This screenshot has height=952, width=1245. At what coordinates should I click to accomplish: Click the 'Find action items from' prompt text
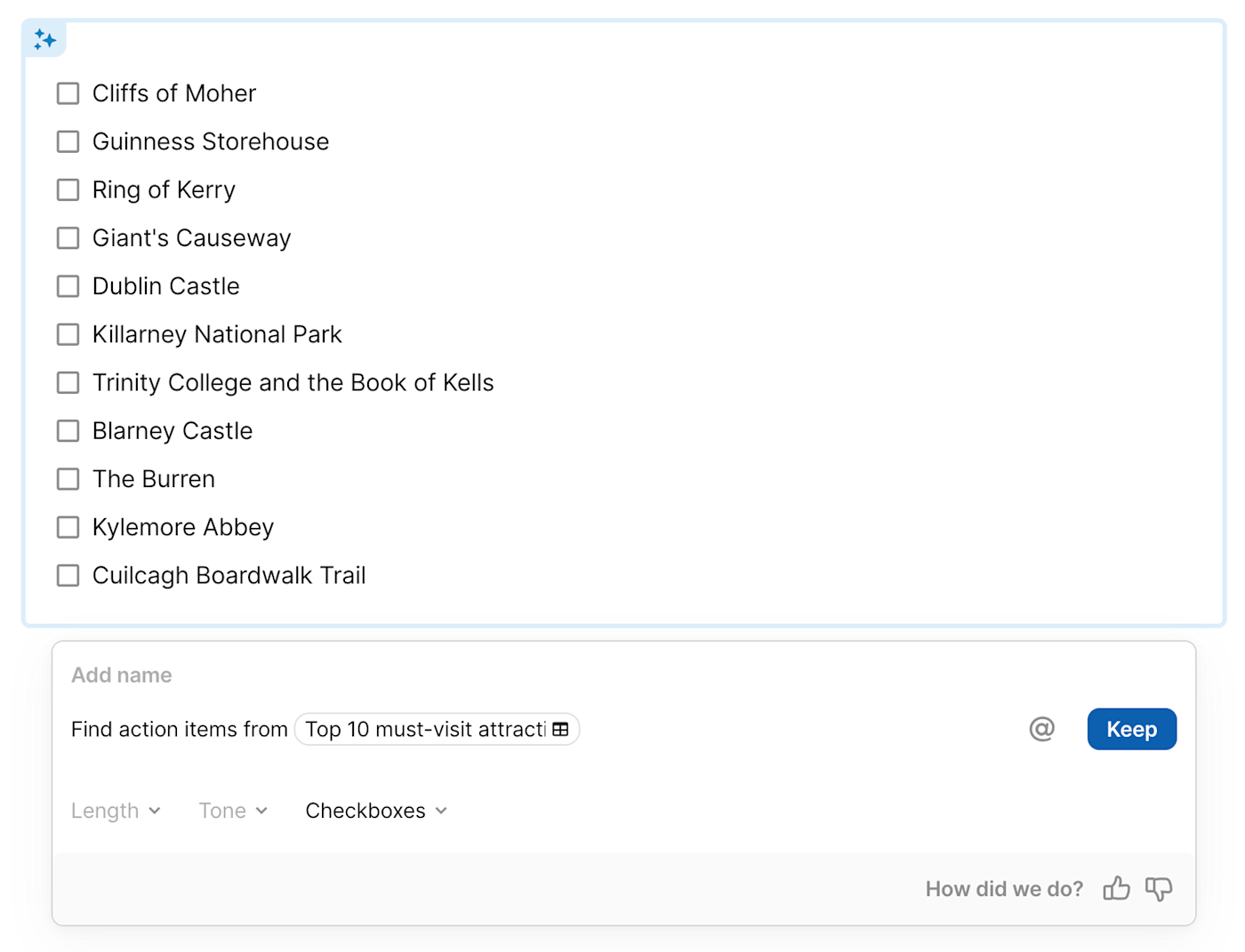tap(179, 729)
